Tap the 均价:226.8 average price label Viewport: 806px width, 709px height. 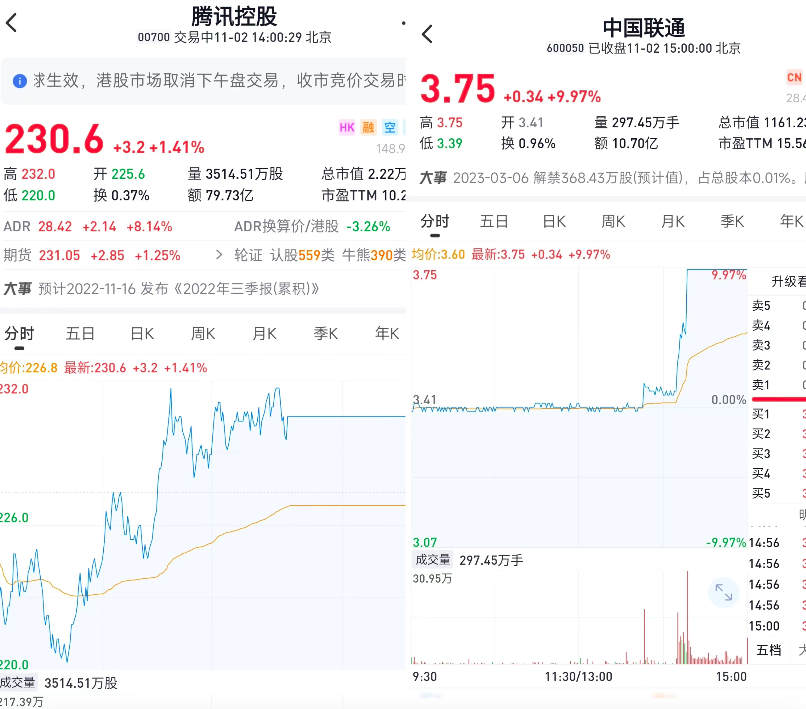click(29, 368)
